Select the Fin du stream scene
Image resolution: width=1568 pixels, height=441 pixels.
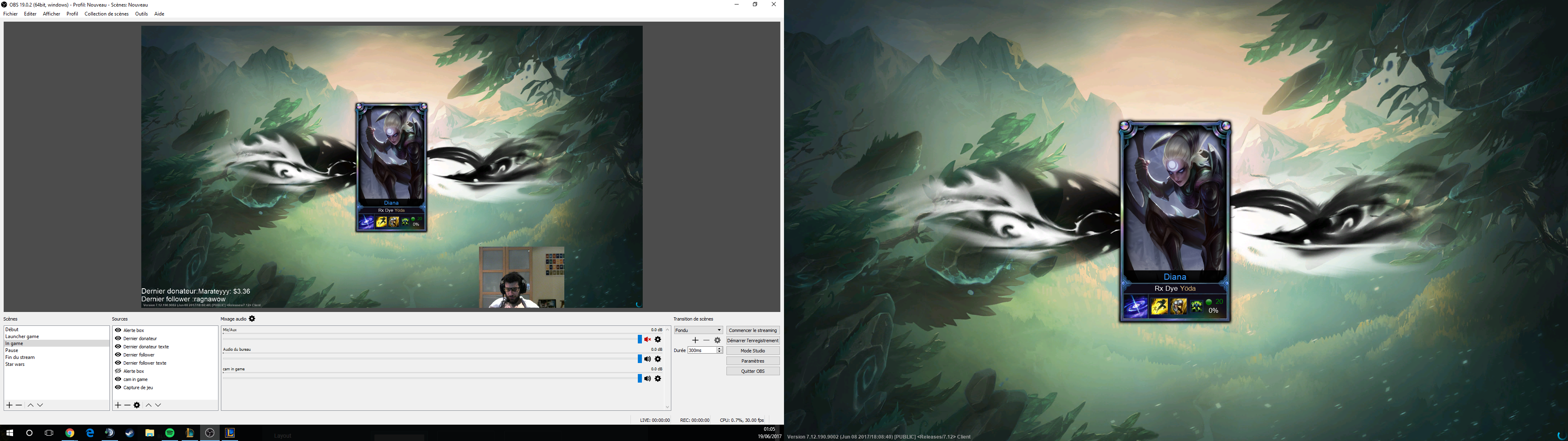point(57,358)
